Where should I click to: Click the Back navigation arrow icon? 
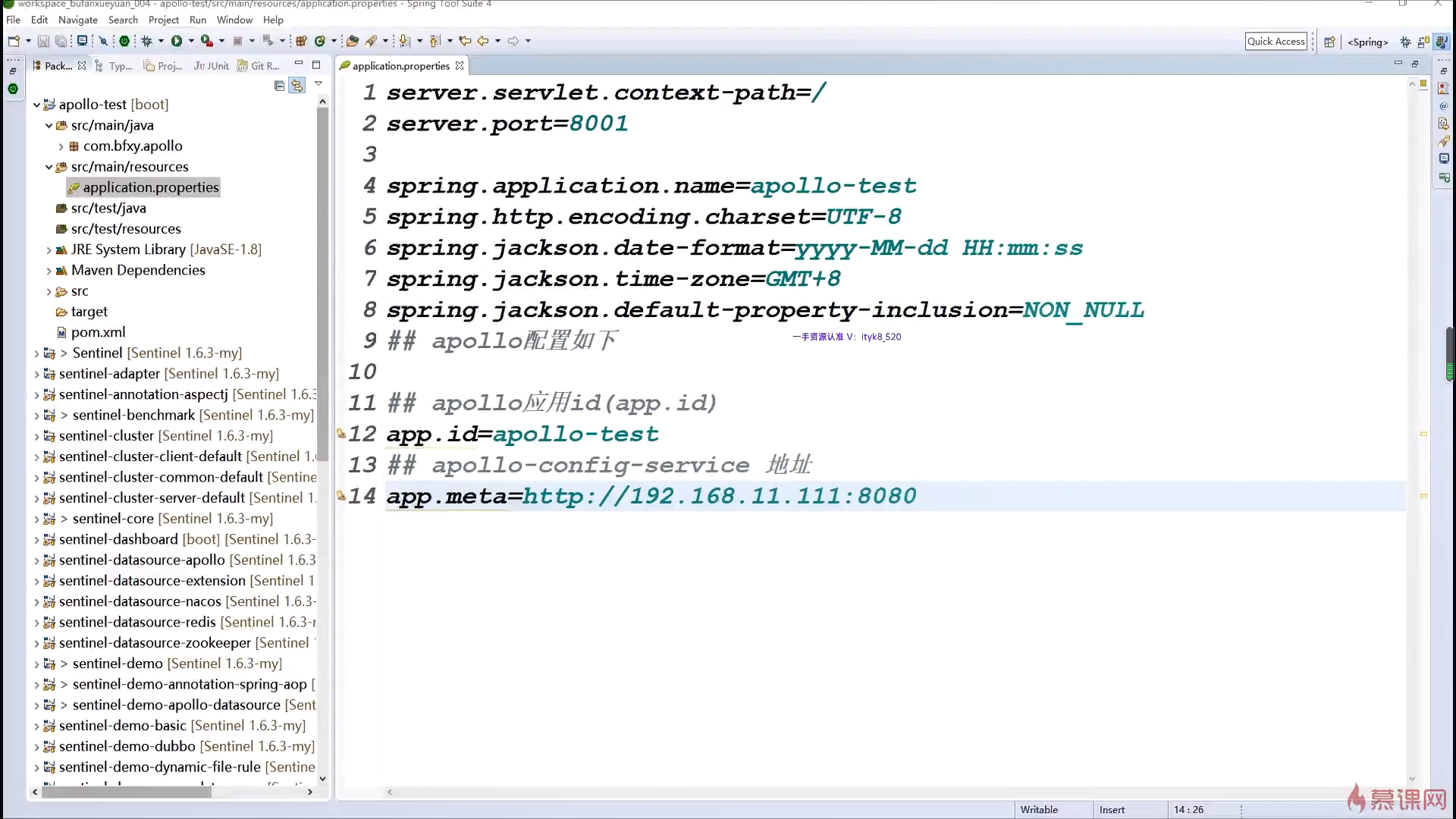[482, 41]
